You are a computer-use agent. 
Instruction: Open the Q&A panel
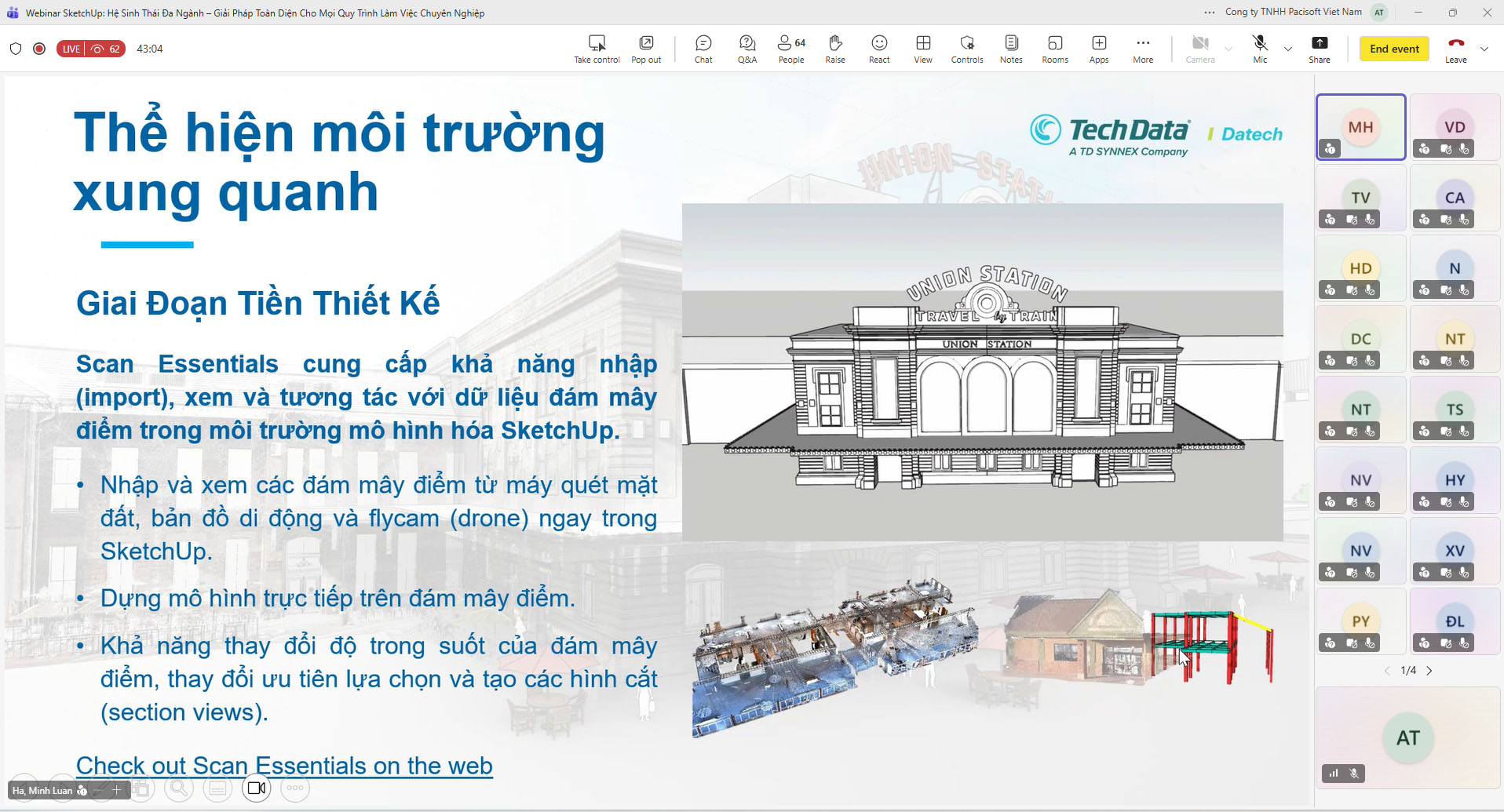pos(747,49)
